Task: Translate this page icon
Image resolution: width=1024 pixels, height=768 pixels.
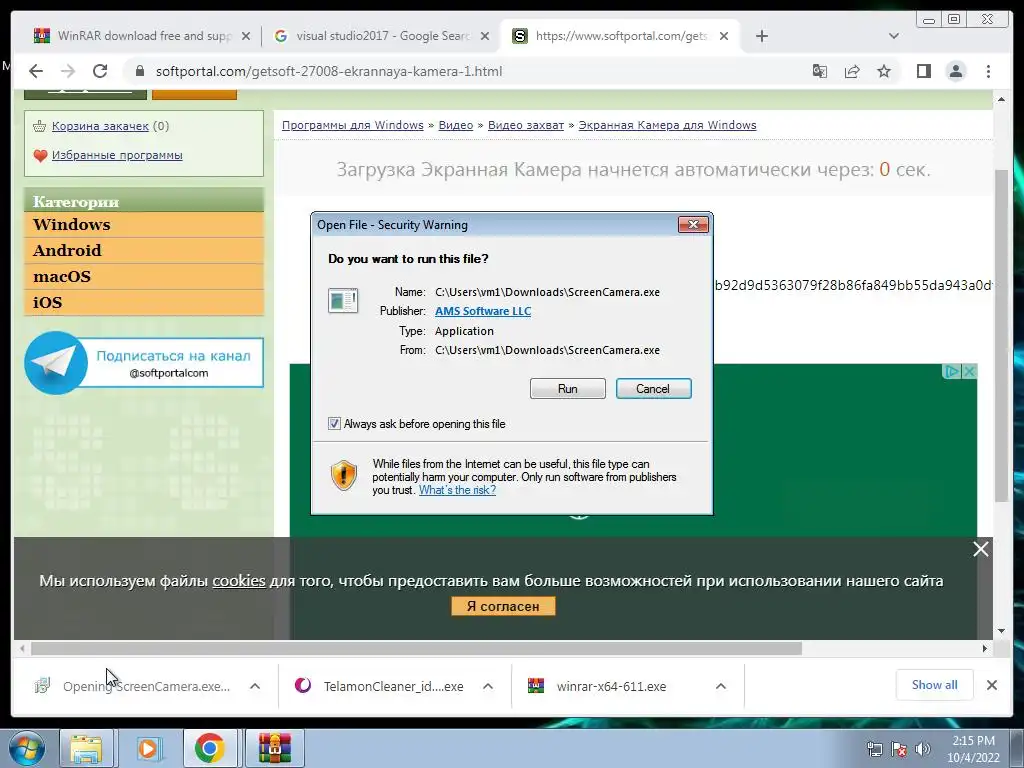Action: click(x=820, y=71)
